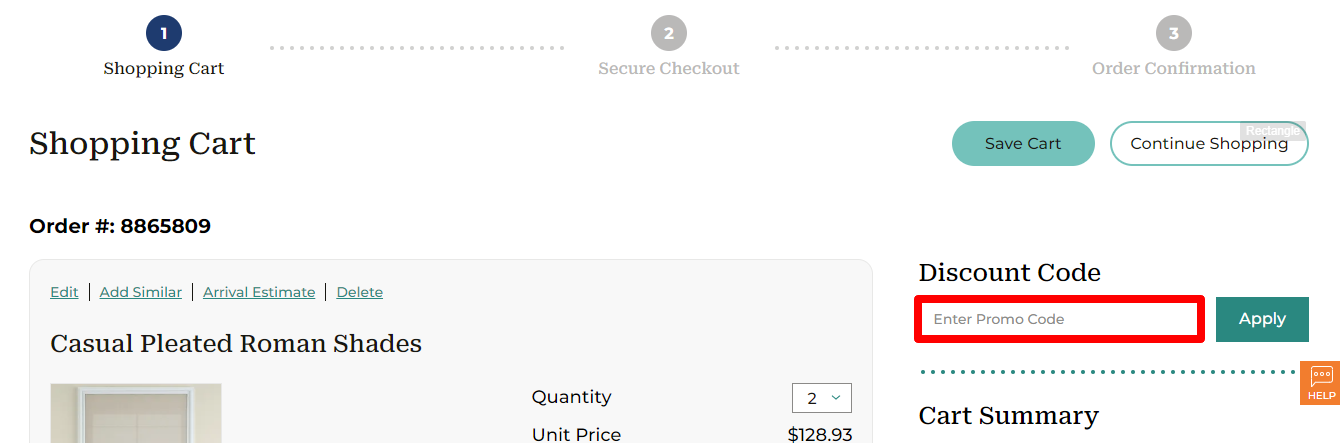Screen dimensions: 1340x443
Task: Edit the Roman Shades cart item
Action: pos(64,292)
